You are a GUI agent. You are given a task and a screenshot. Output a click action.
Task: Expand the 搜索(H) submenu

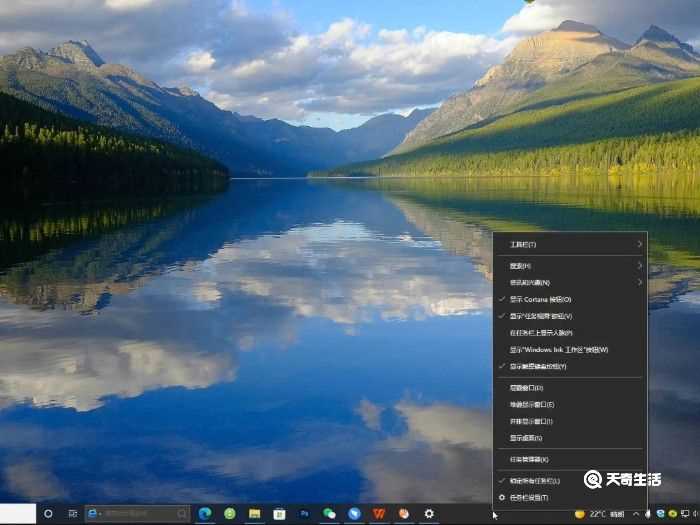[x=570, y=266]
